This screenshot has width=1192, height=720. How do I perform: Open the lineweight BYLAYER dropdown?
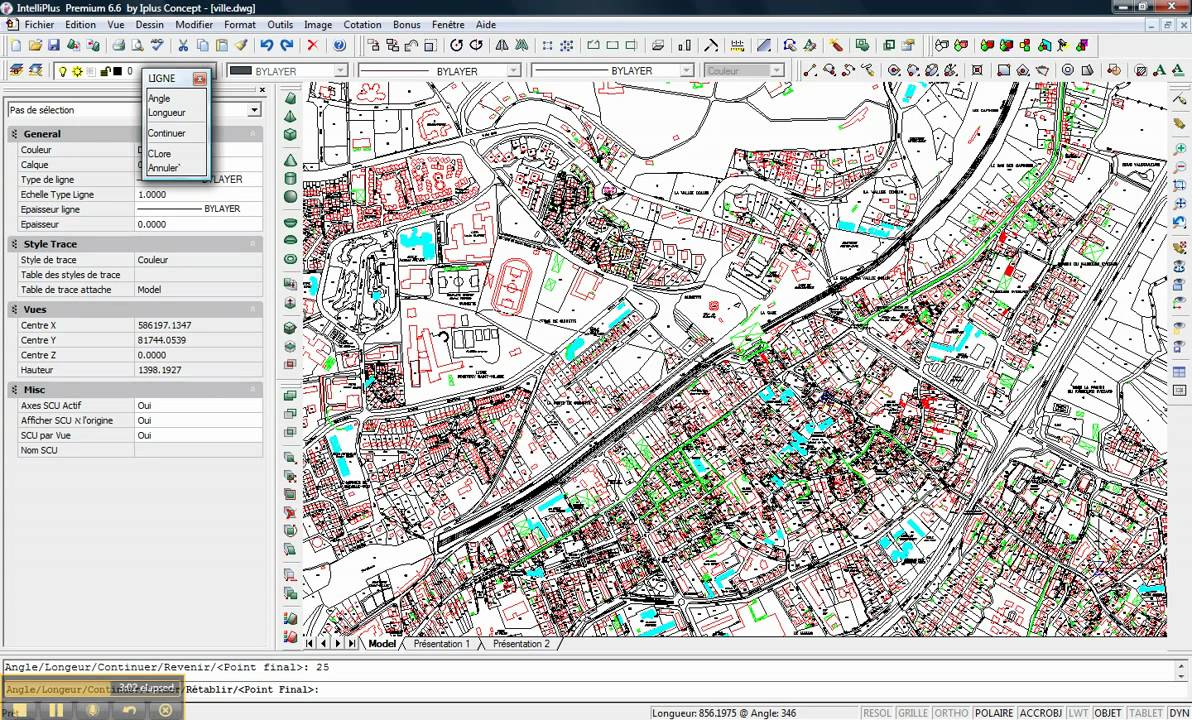click(686, 71)
